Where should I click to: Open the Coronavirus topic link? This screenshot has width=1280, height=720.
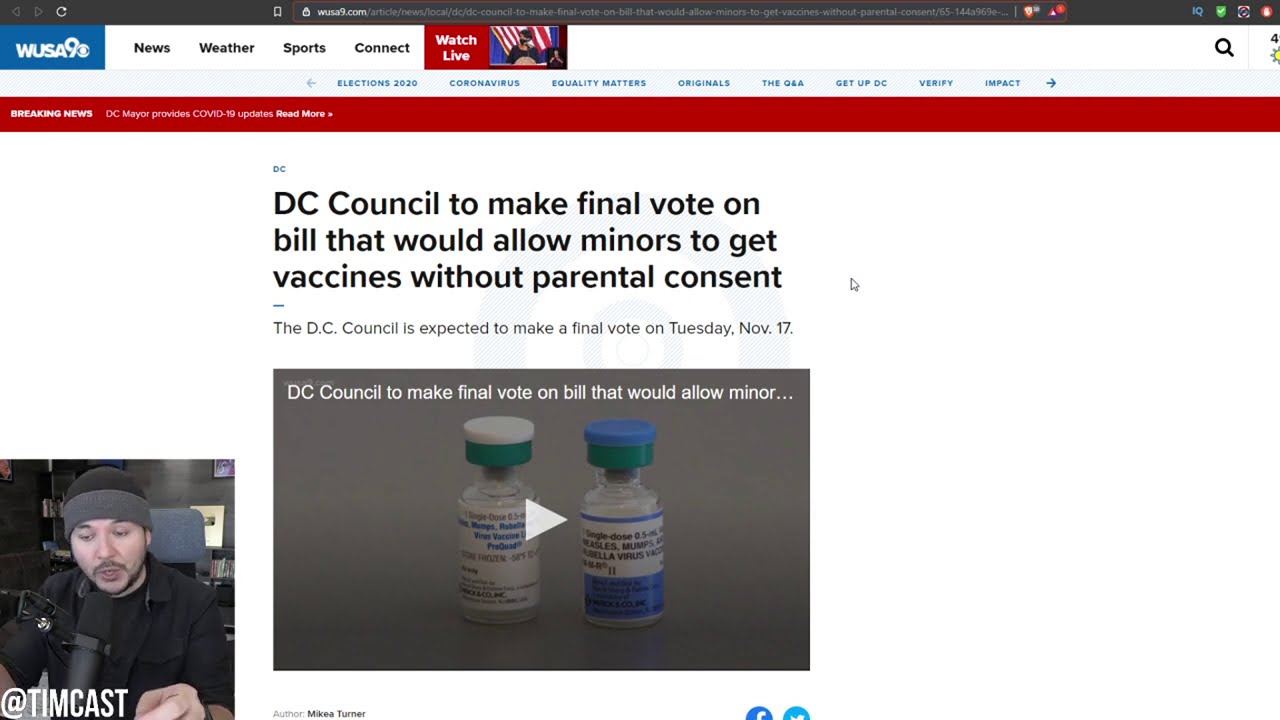click(x=485, y=83)
